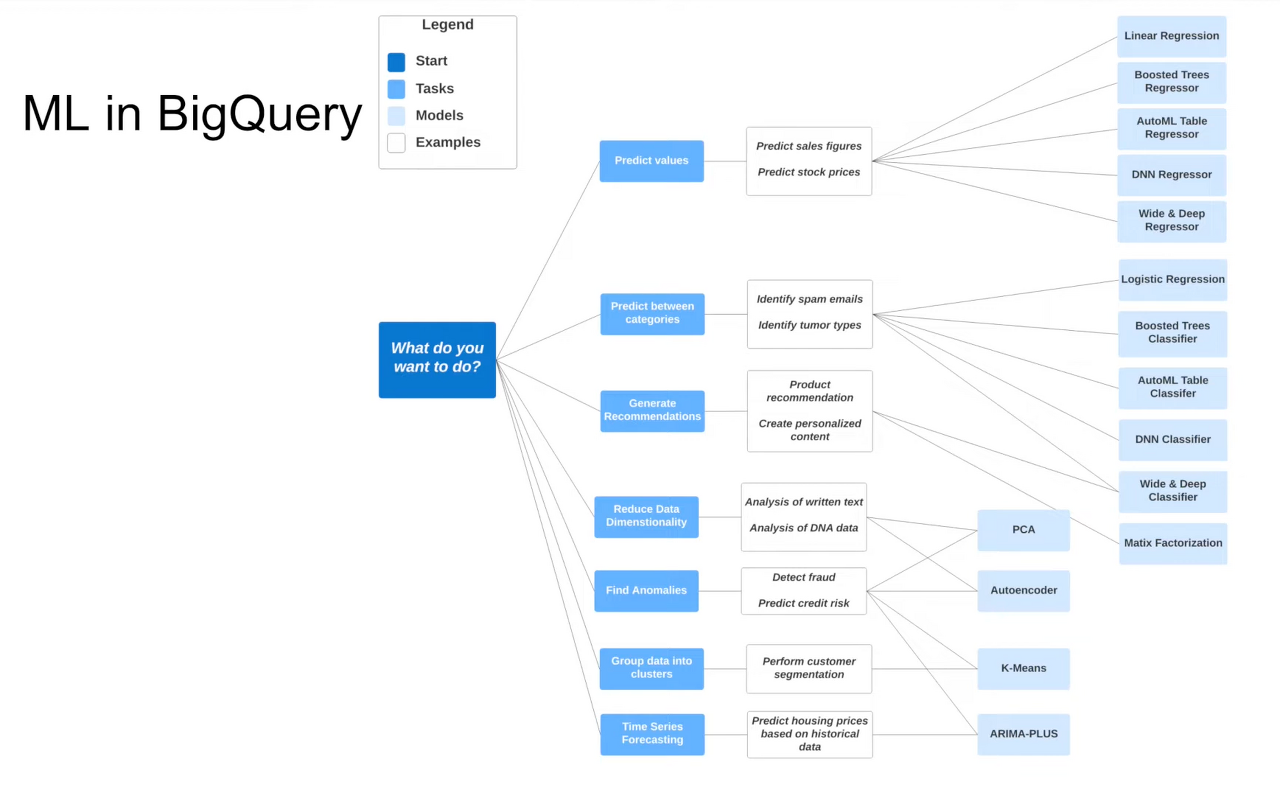The height and width of the screenshot is (787, 1280).
Task: Click the 'Analysis of DNA data' text
Action: (x=804, y=528)
